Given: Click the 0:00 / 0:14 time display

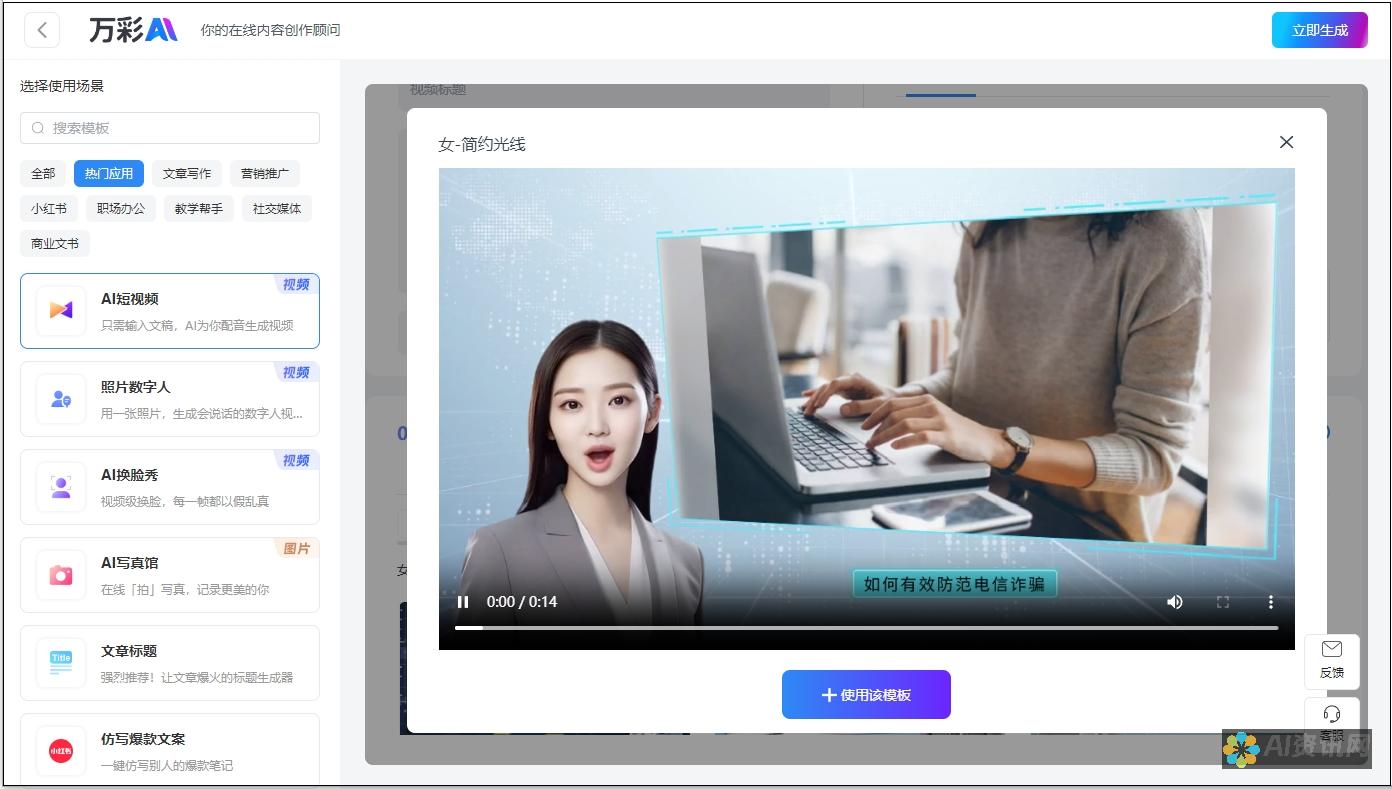Looking at the screenshot, I should click(522, 602).
